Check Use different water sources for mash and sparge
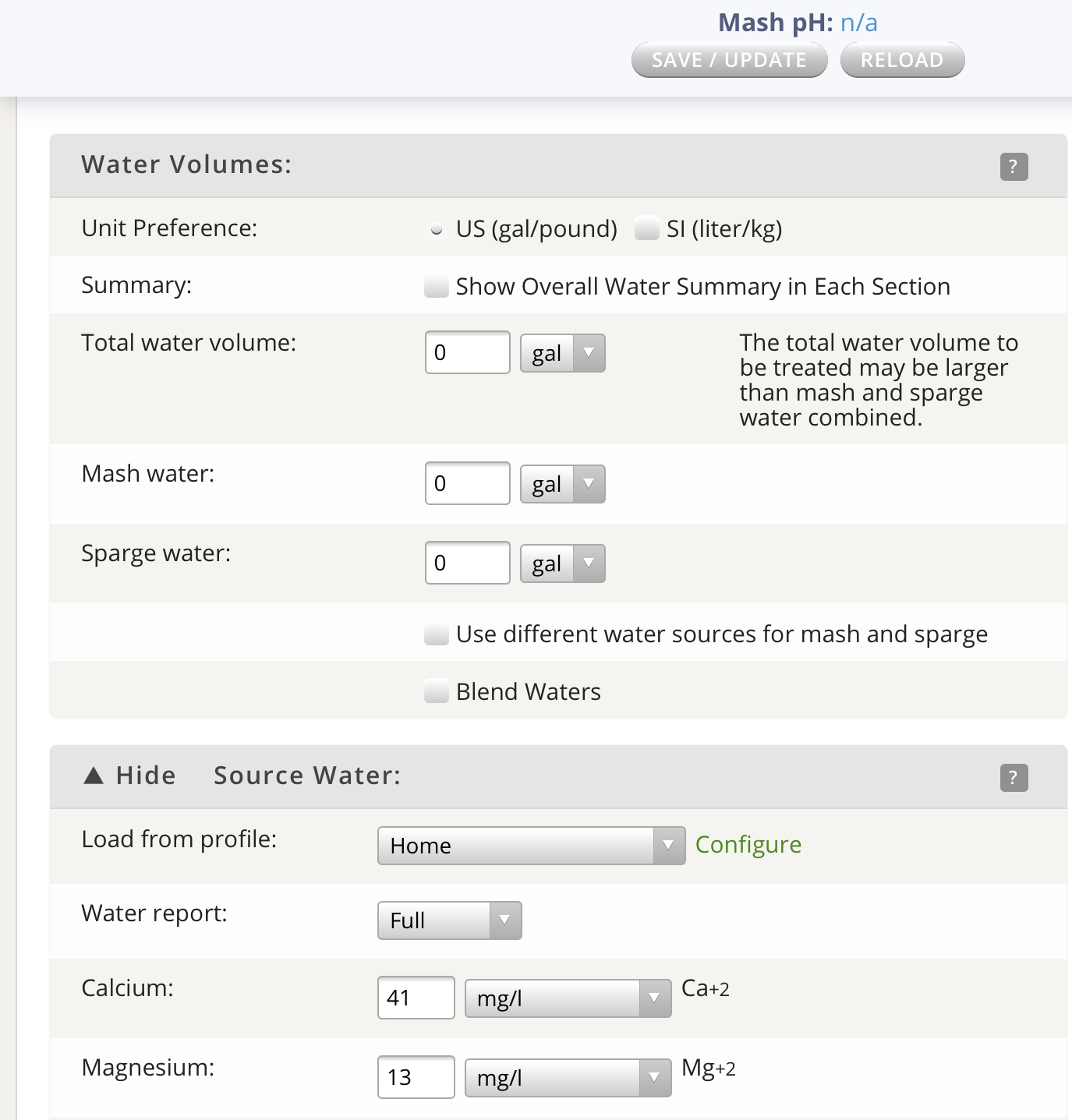Screen dimensions: 1072x1120 point(437,634)
